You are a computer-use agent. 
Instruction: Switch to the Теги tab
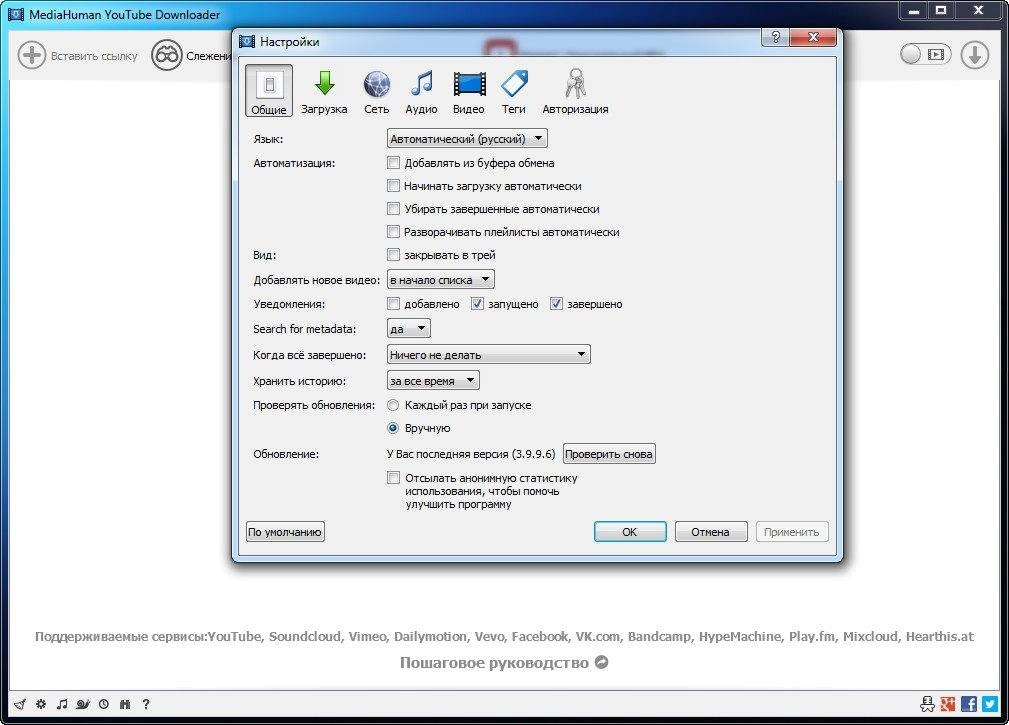514,91
